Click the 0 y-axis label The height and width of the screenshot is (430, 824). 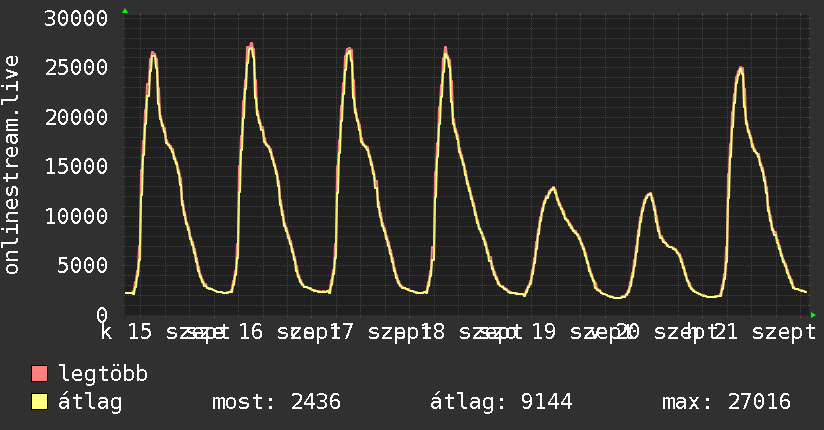click(x=102, y=314)
